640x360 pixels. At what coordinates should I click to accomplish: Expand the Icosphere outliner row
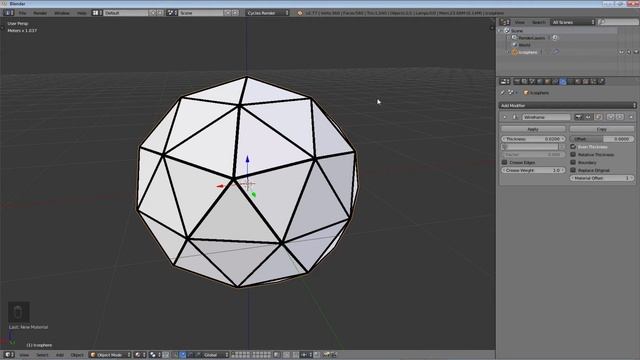[509, 52]
